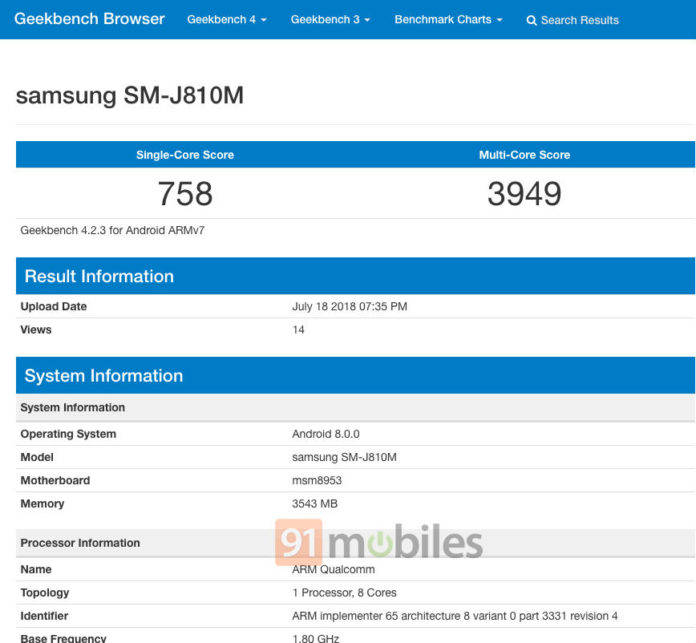Click the magnifier search icon
This screenshot has width=696, height=643.
(x=531, y=20)
